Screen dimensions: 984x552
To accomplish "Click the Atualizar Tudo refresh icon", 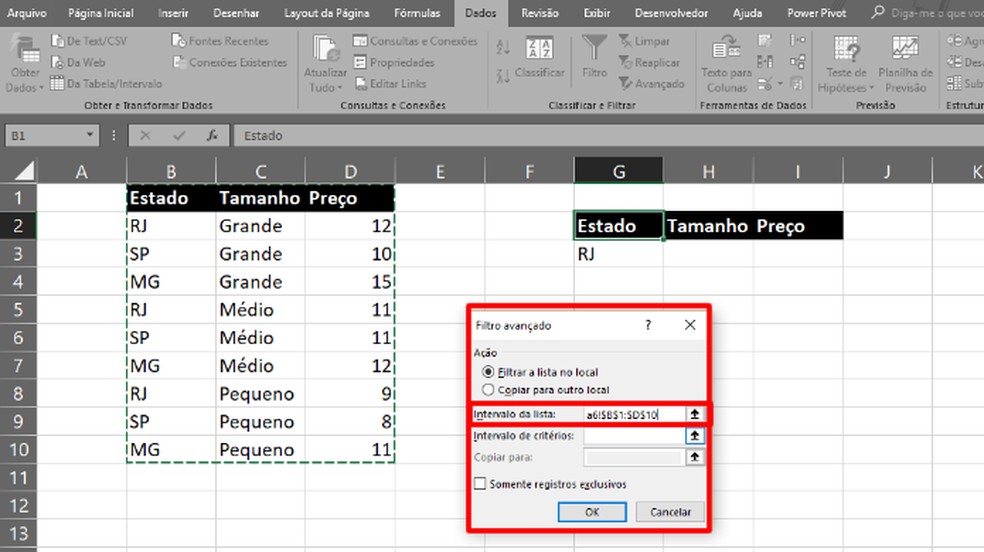I will tap(325, 49).
